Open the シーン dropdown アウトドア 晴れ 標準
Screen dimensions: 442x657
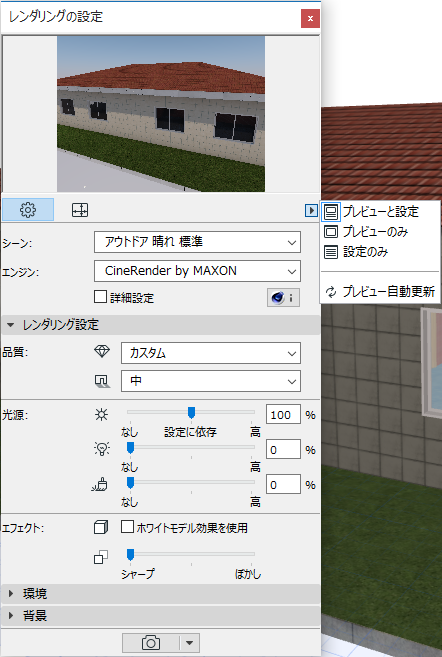coord(197,242)
